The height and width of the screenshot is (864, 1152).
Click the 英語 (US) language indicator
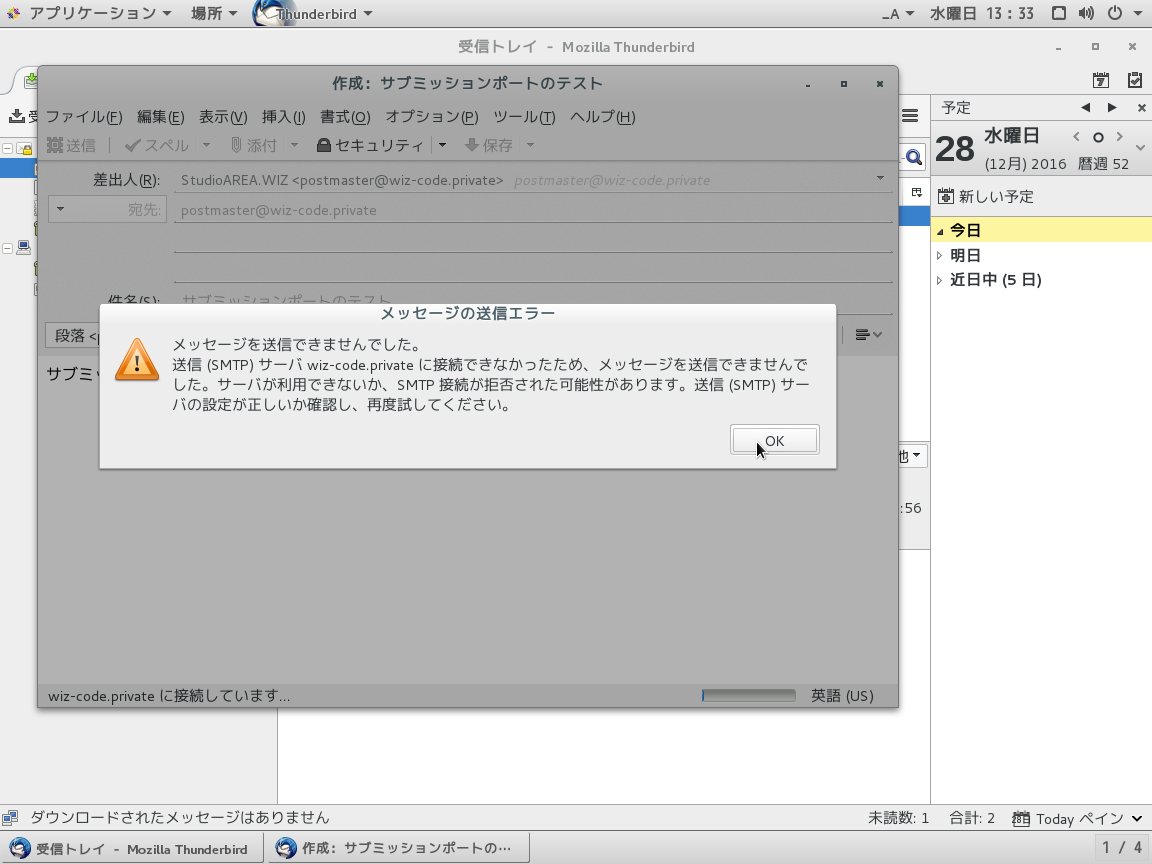(x=842, y=695)
